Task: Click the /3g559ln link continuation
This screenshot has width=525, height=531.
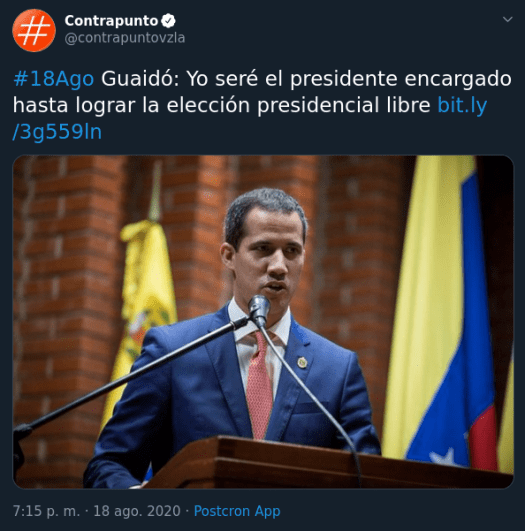Action: pyautogui.click(x=57, y=132)
